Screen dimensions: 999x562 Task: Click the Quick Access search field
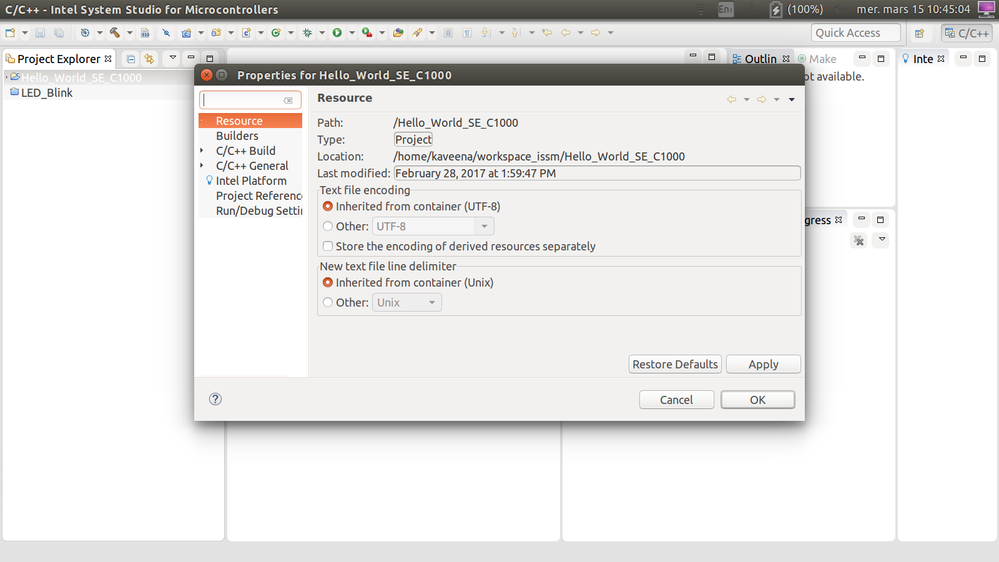click(x=855, y=32)
